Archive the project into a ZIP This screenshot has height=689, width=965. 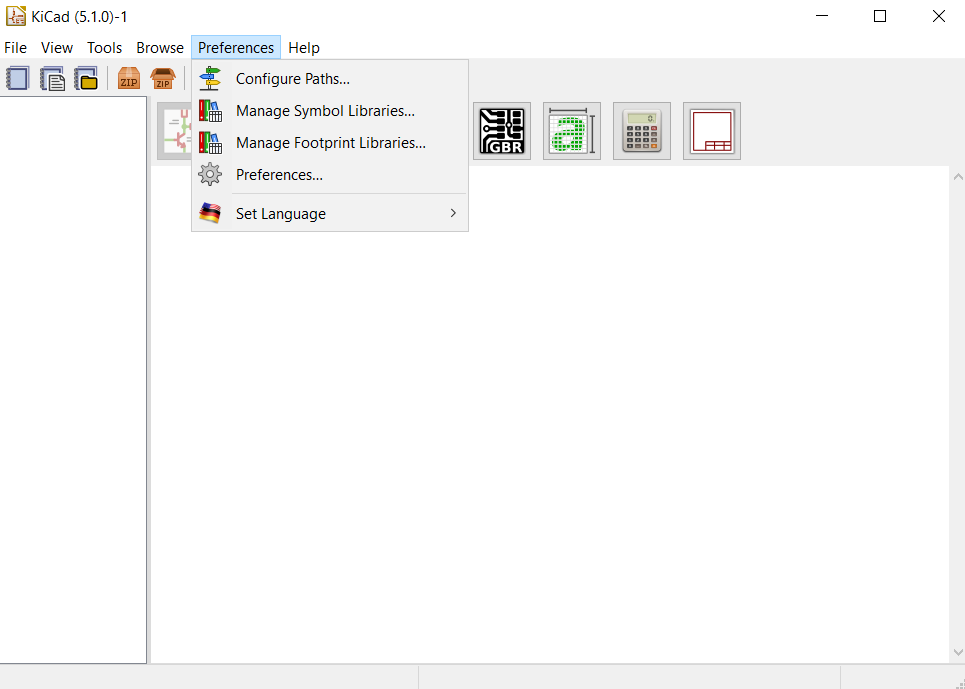click(128, 77)
